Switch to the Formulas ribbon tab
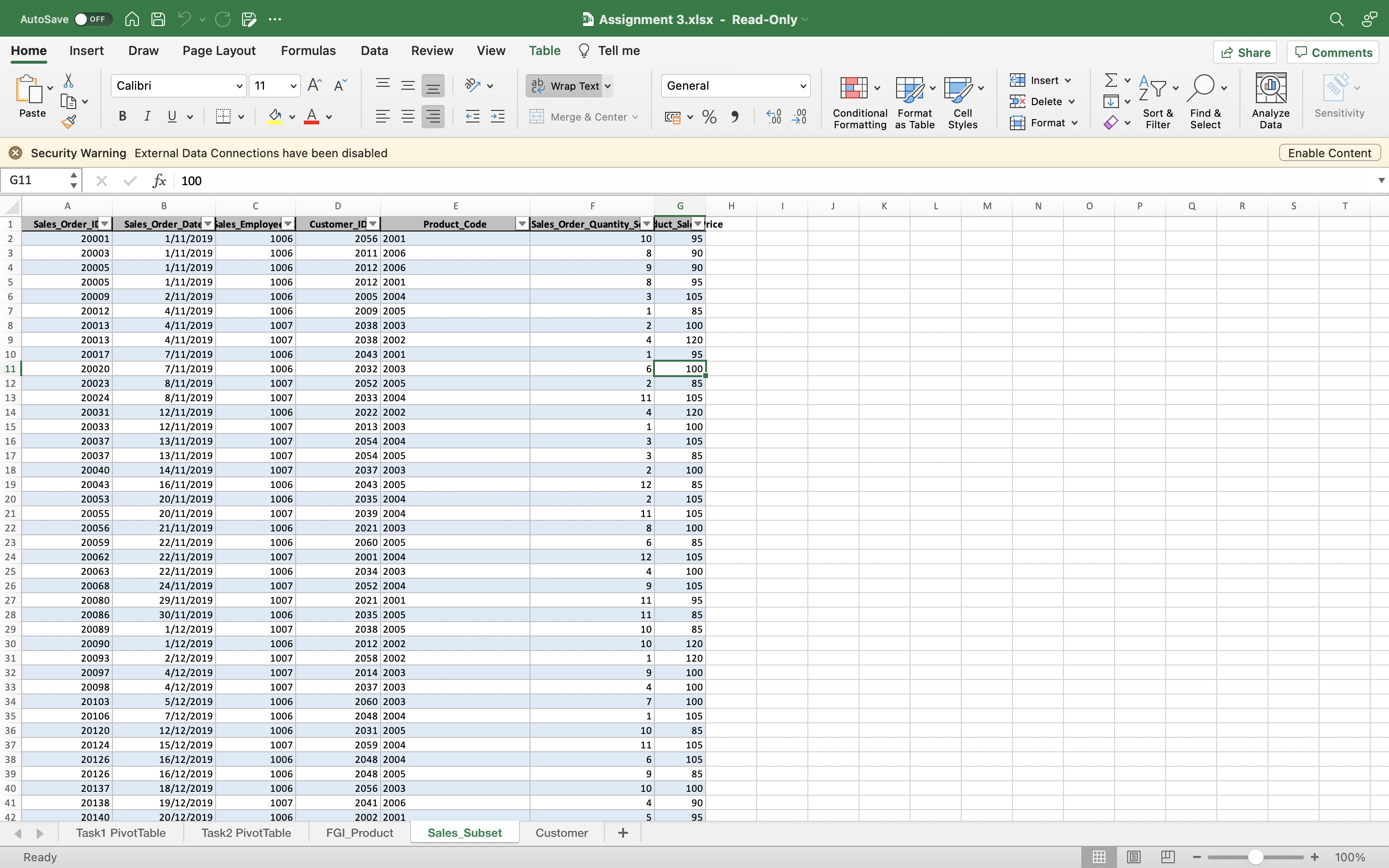This screenshot has height=868, width=1389. (308, 51)
